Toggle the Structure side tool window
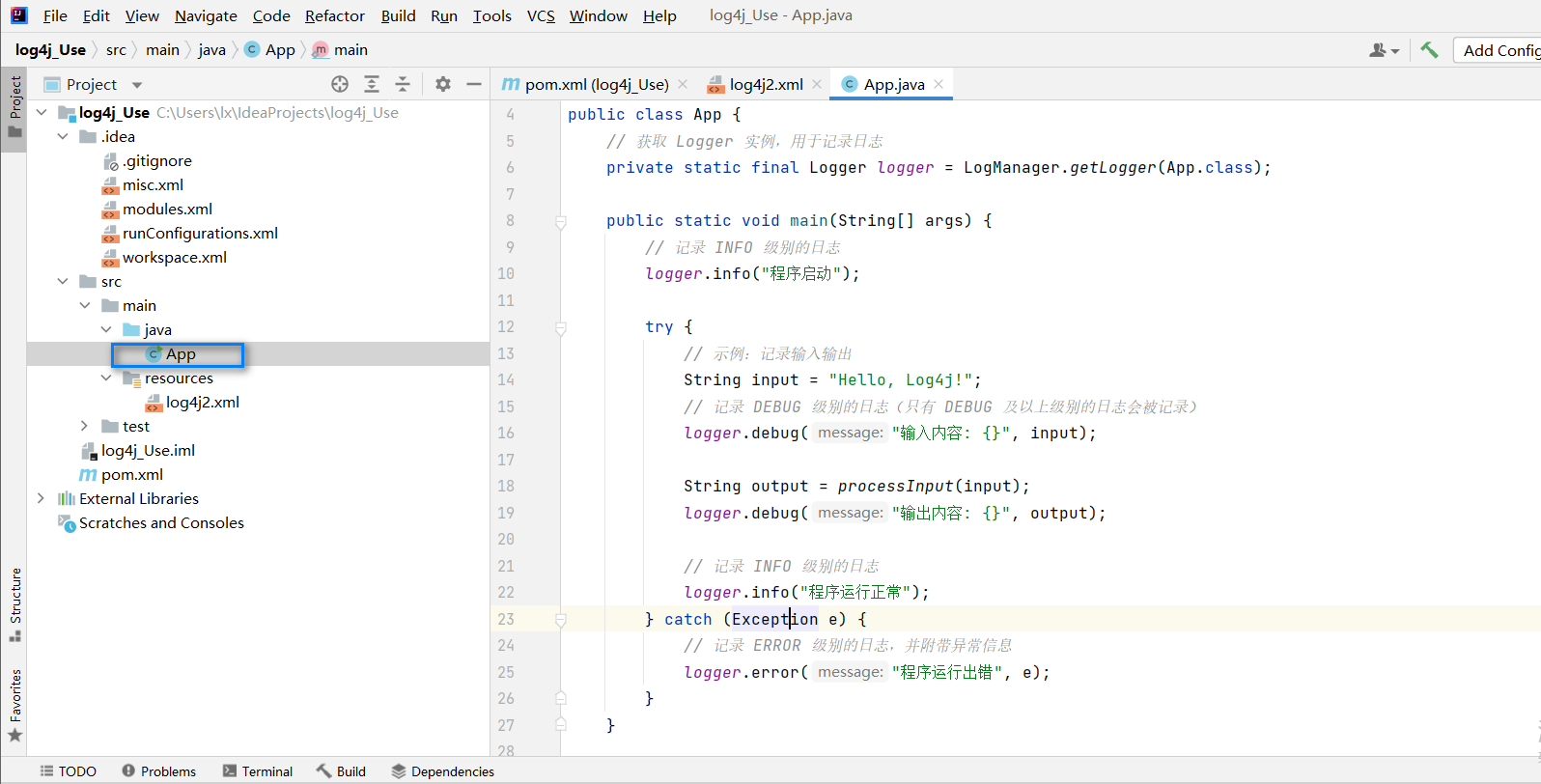Image resolution: width=1541 pixels, height=784 pixels. click(14, 606)
